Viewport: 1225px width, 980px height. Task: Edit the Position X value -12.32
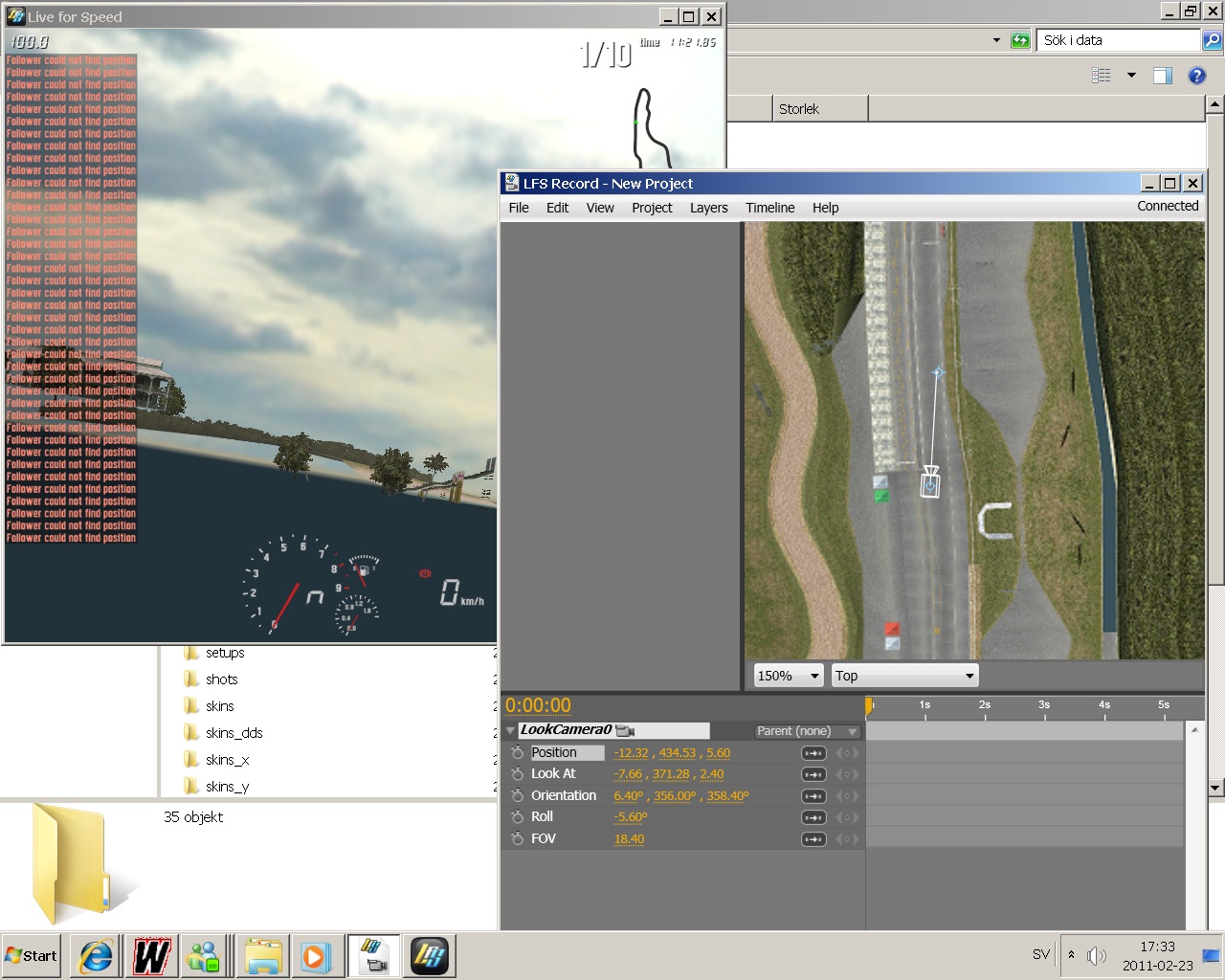pos(632,753)
